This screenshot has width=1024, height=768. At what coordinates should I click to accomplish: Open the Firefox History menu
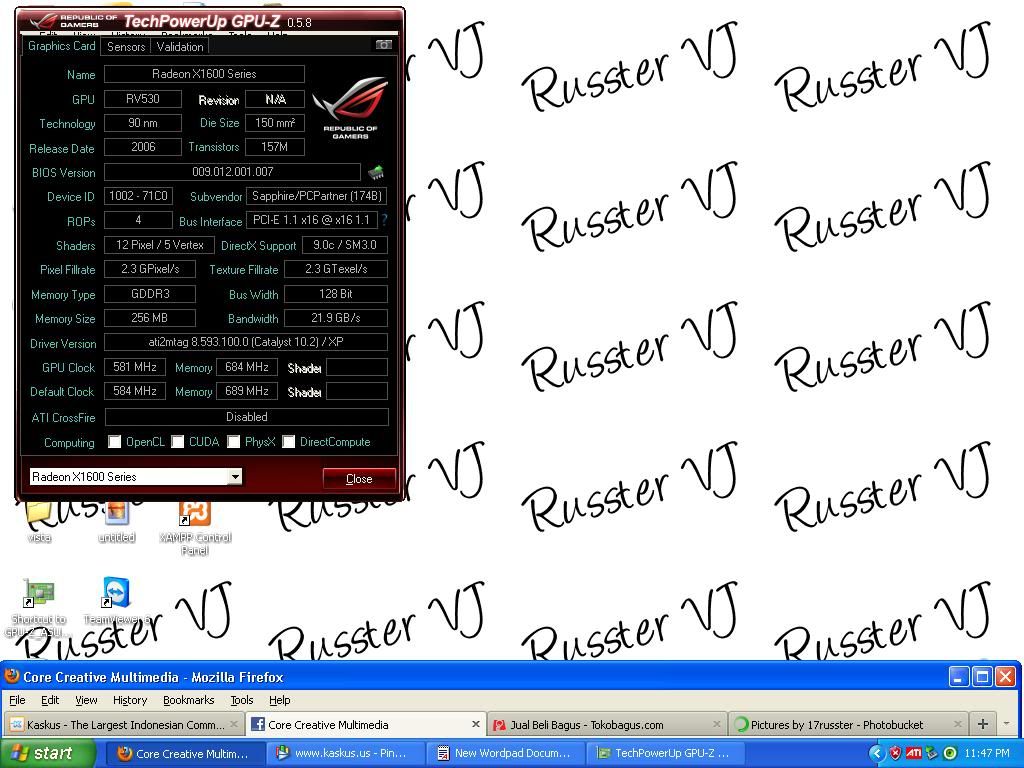tap(130, 700)
